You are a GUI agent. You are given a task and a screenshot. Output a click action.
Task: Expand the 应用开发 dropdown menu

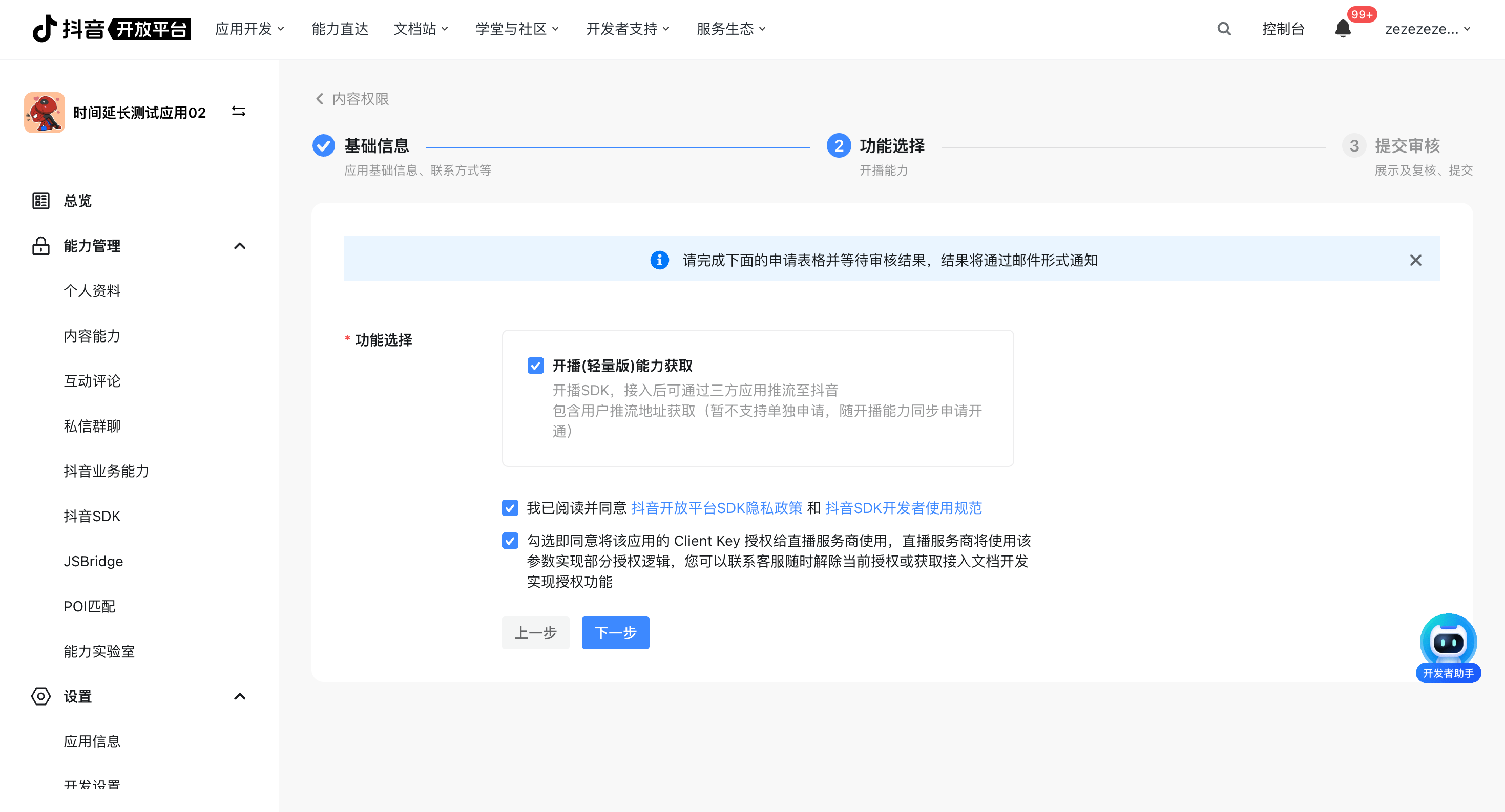(x=249, y=29)
